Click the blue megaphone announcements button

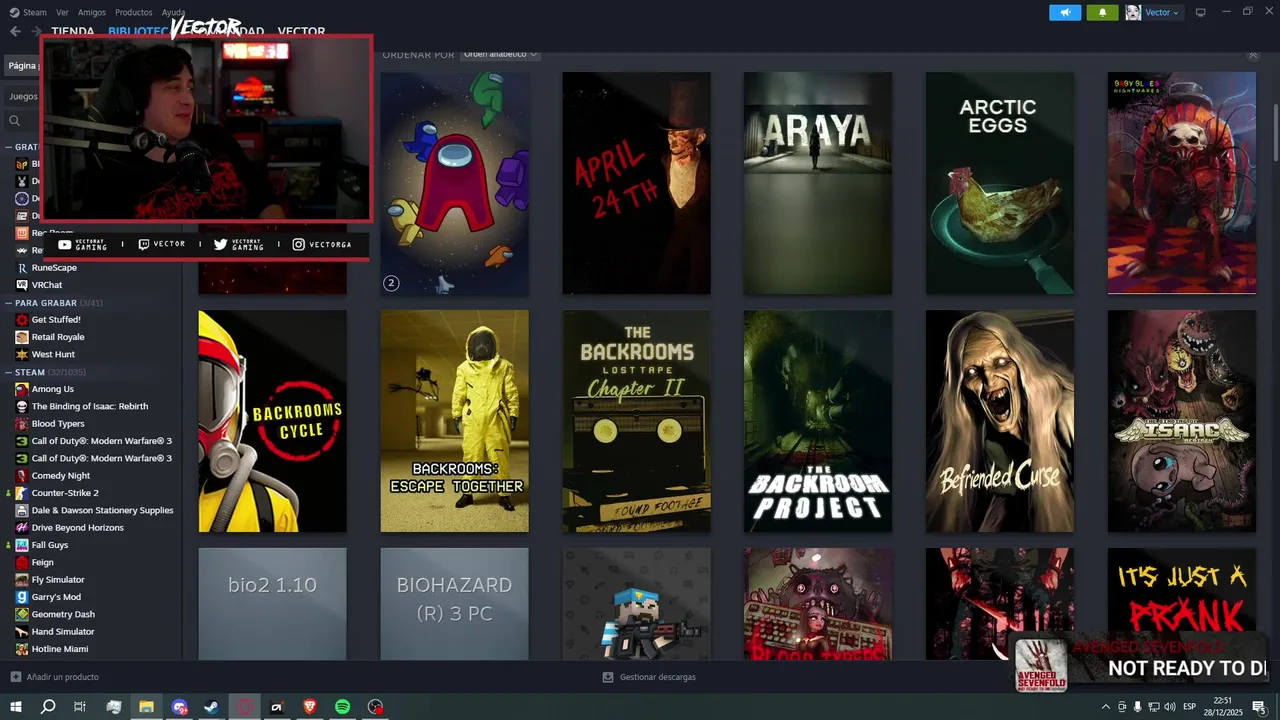[1065, 12]
